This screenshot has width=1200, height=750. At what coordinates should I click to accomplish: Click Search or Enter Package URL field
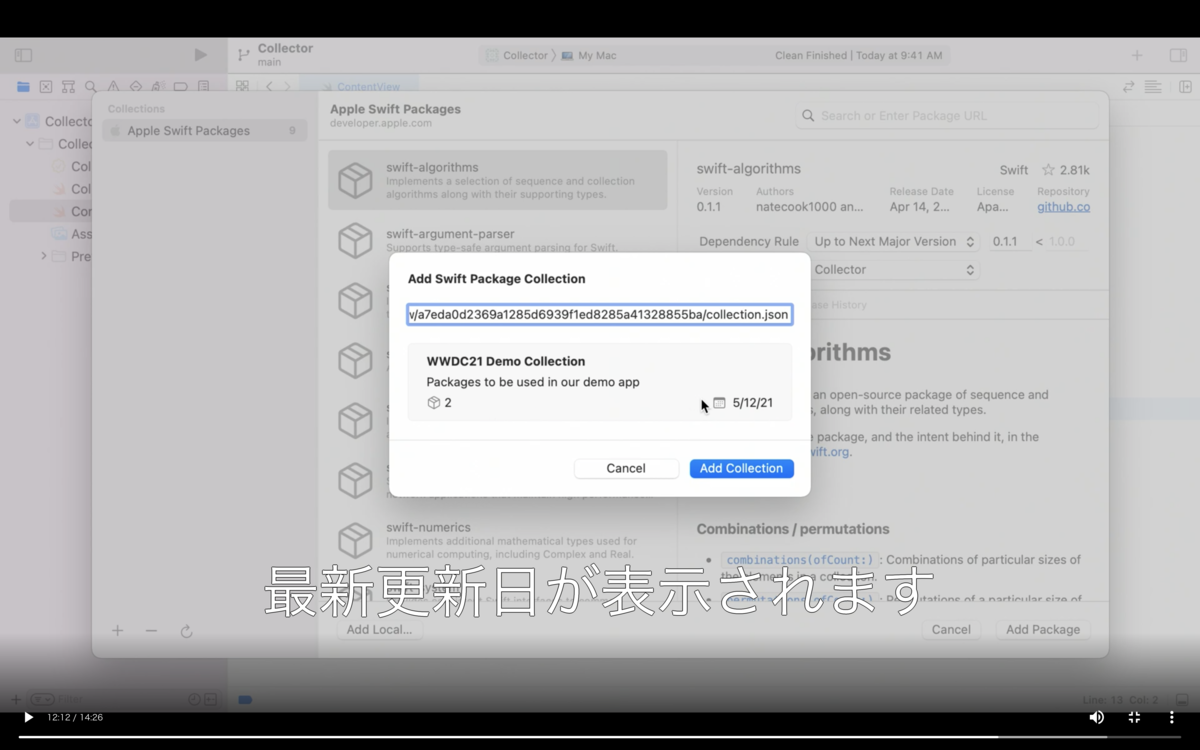tap(947, 115)
